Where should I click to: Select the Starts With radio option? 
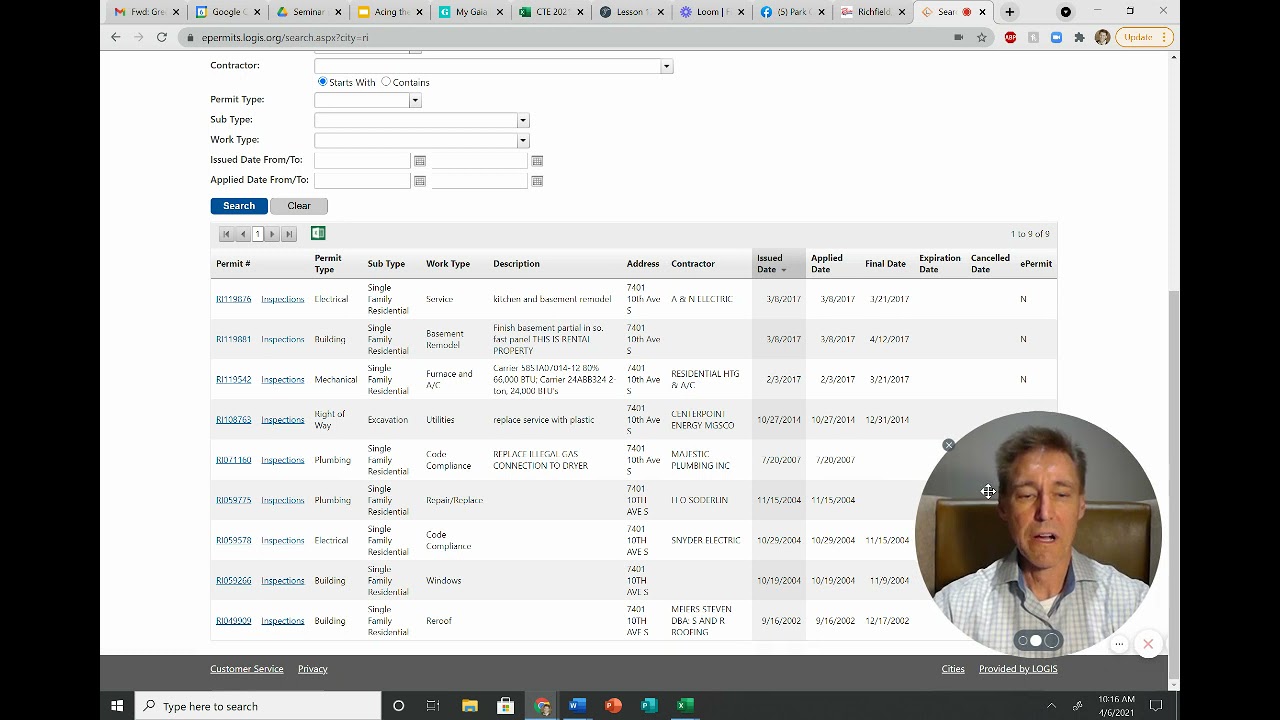click(322, 82)
